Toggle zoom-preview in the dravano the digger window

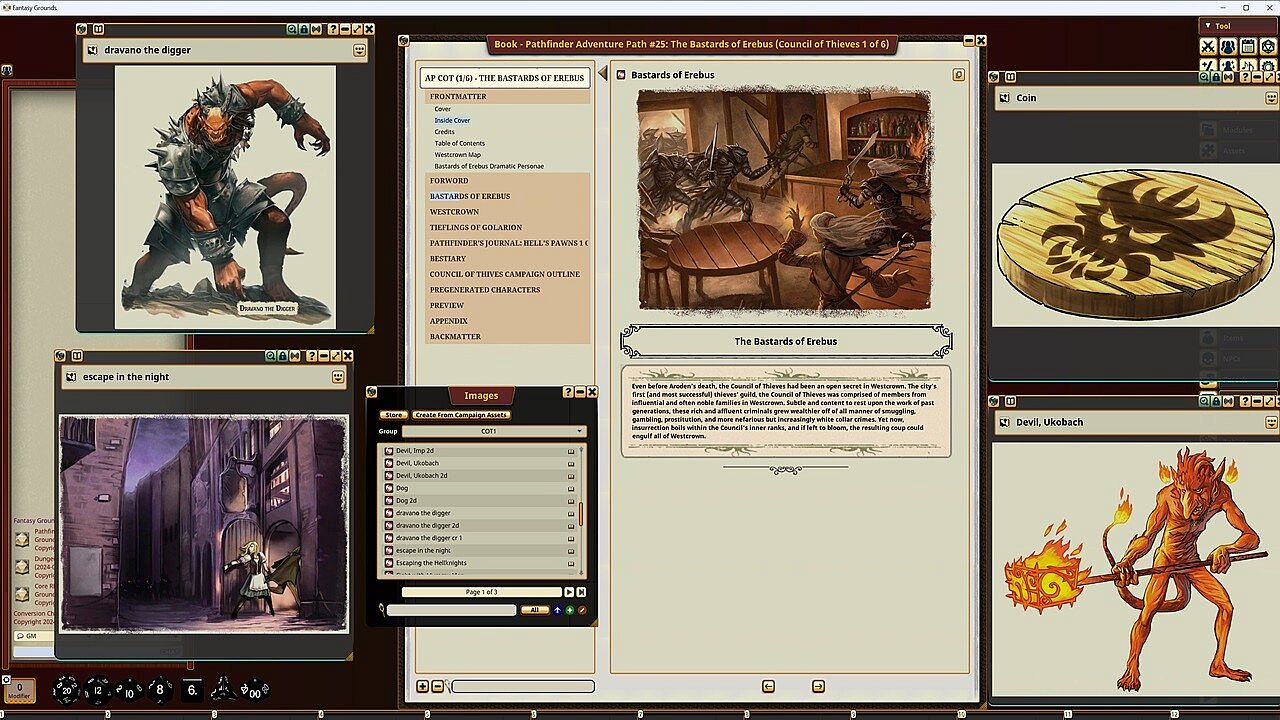pyautogui.click(x=292, y=29)
